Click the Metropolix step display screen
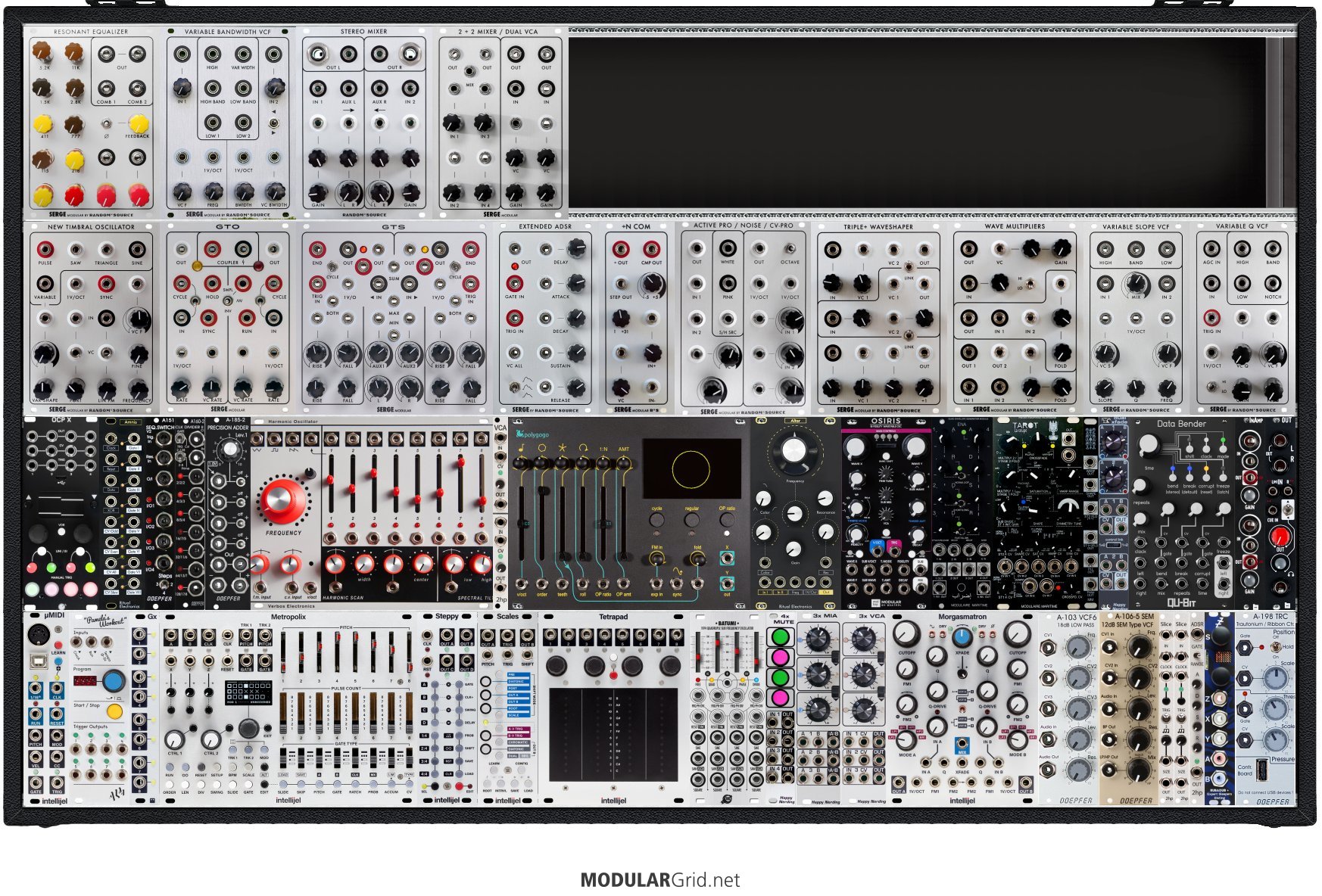This screenshot has height=896, width=1322. [248, 692]
